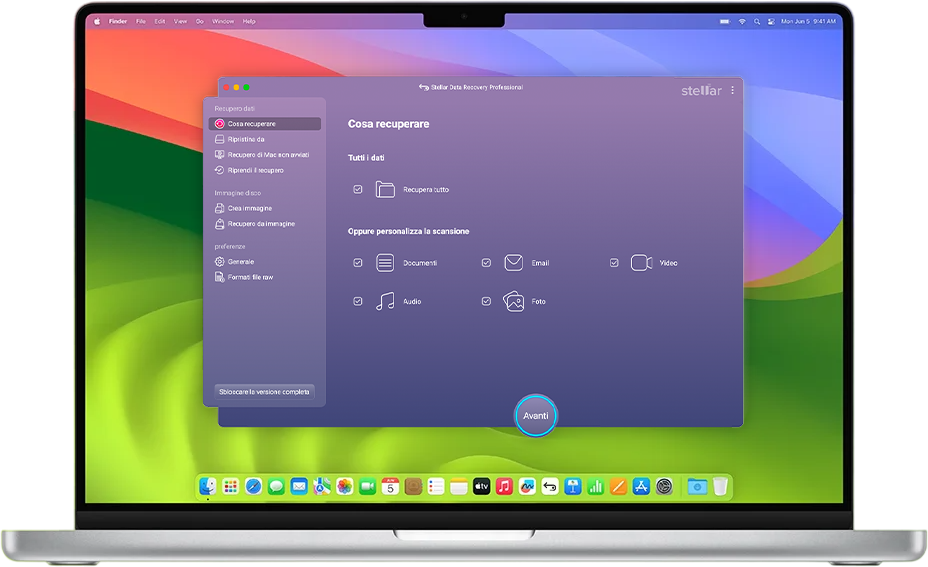Click the battery icon in menu bar
The width and height of the screenshot is (928, 567).
725,21
